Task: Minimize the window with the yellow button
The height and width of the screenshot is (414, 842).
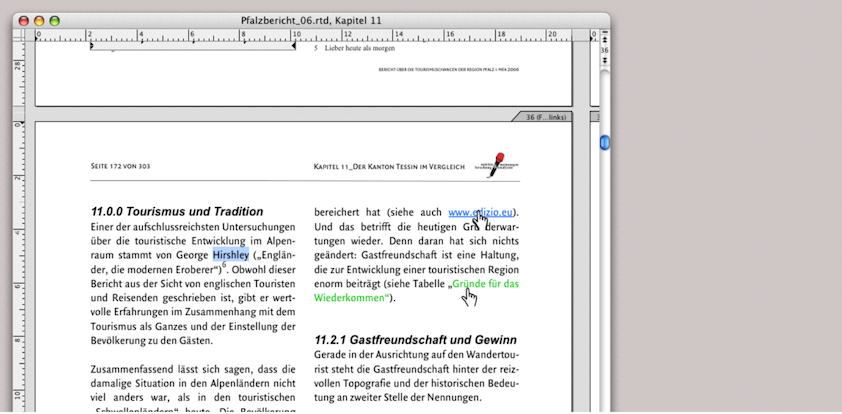Action: click(40, 20)
